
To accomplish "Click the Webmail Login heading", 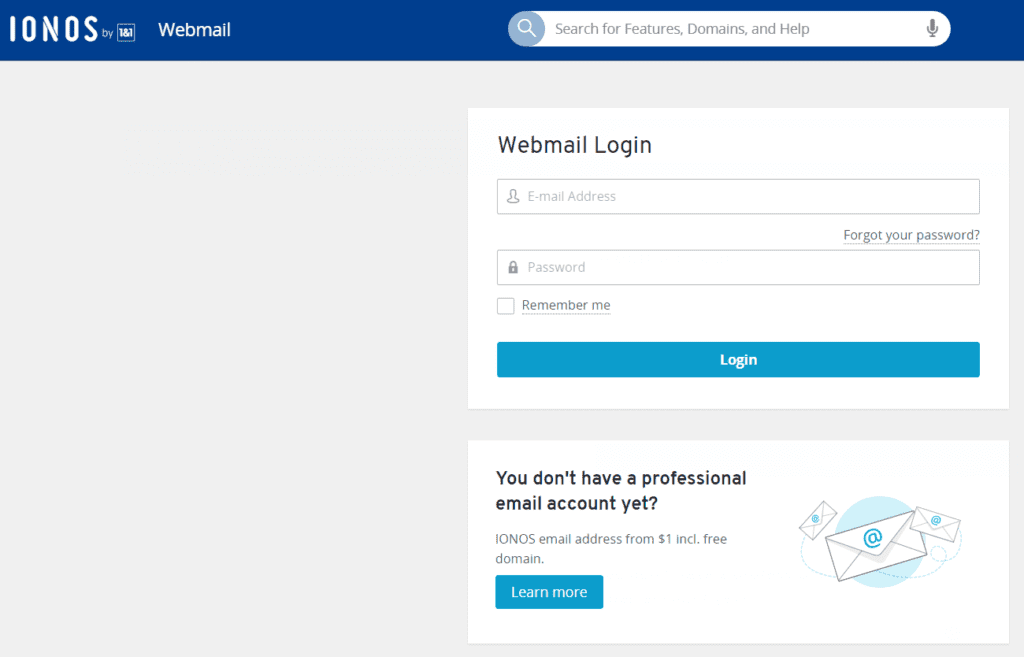I will (575, 145).
